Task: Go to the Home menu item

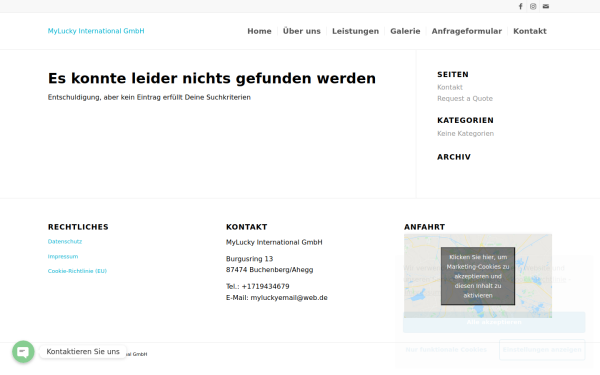Action: click(259, 31)
